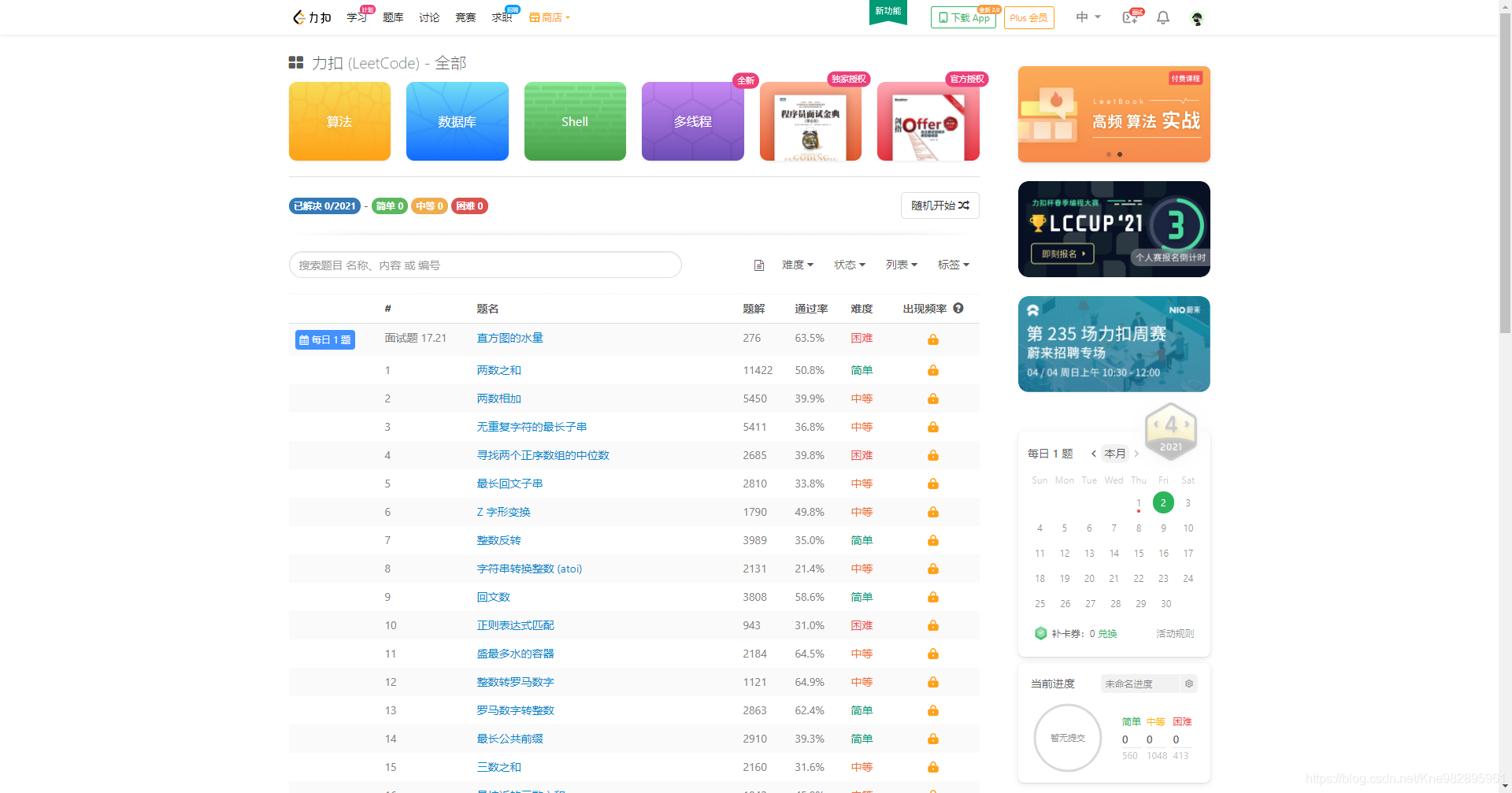Click the lock icon for Z 字形变换

click(933, 512)
